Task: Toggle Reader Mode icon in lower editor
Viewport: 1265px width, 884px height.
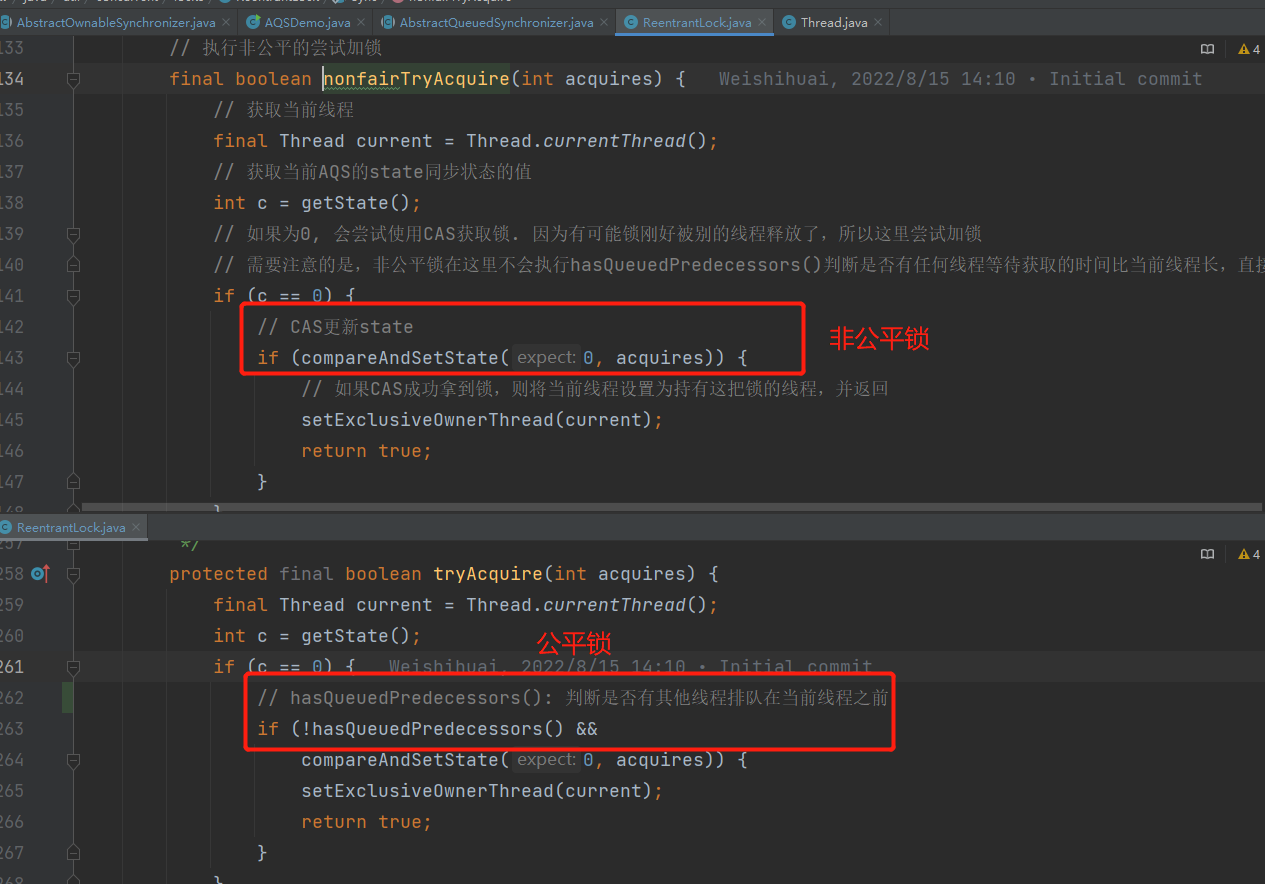Action: tap(1207, 554)
